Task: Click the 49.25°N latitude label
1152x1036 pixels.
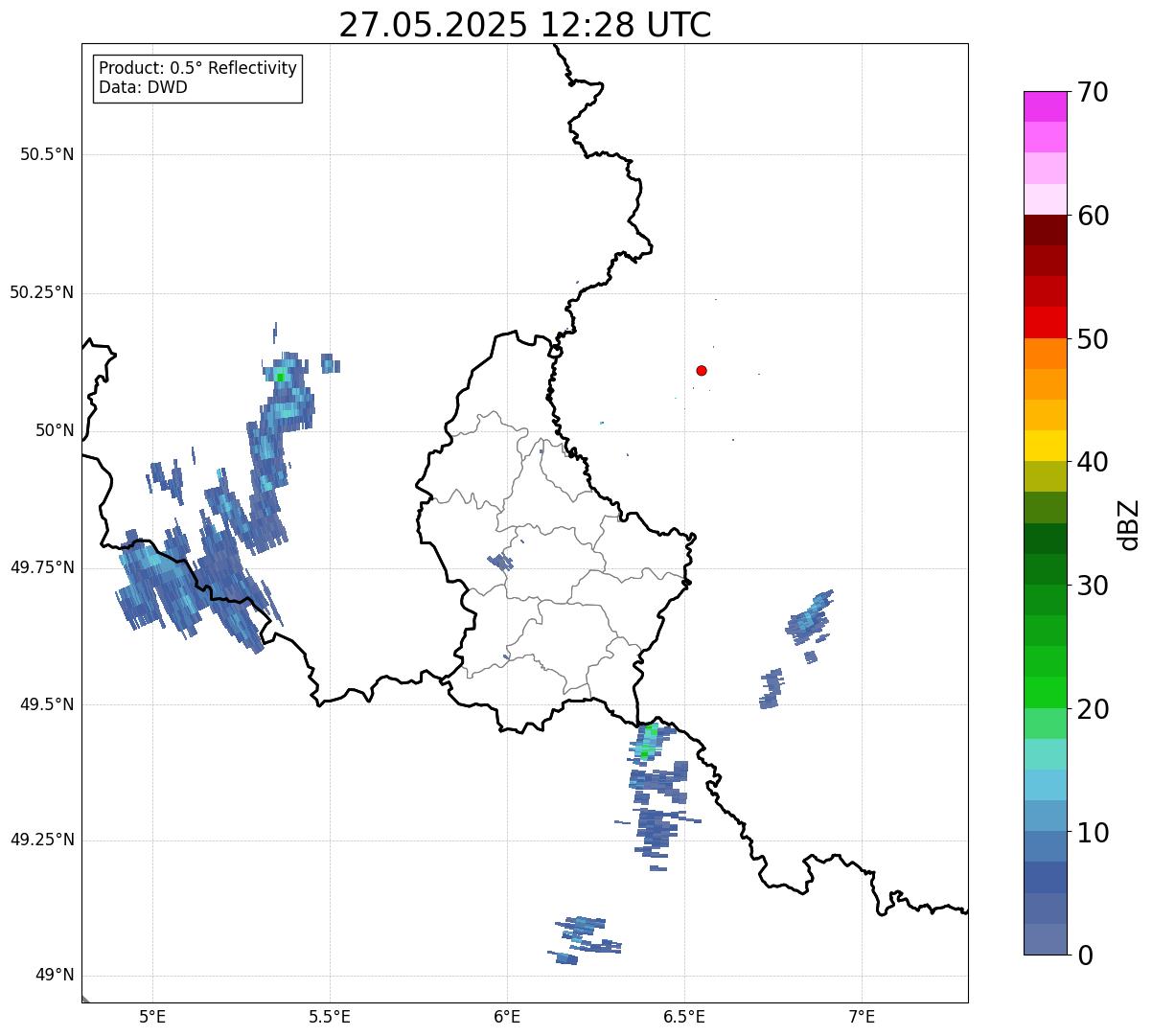Action: tap(41, 840)
